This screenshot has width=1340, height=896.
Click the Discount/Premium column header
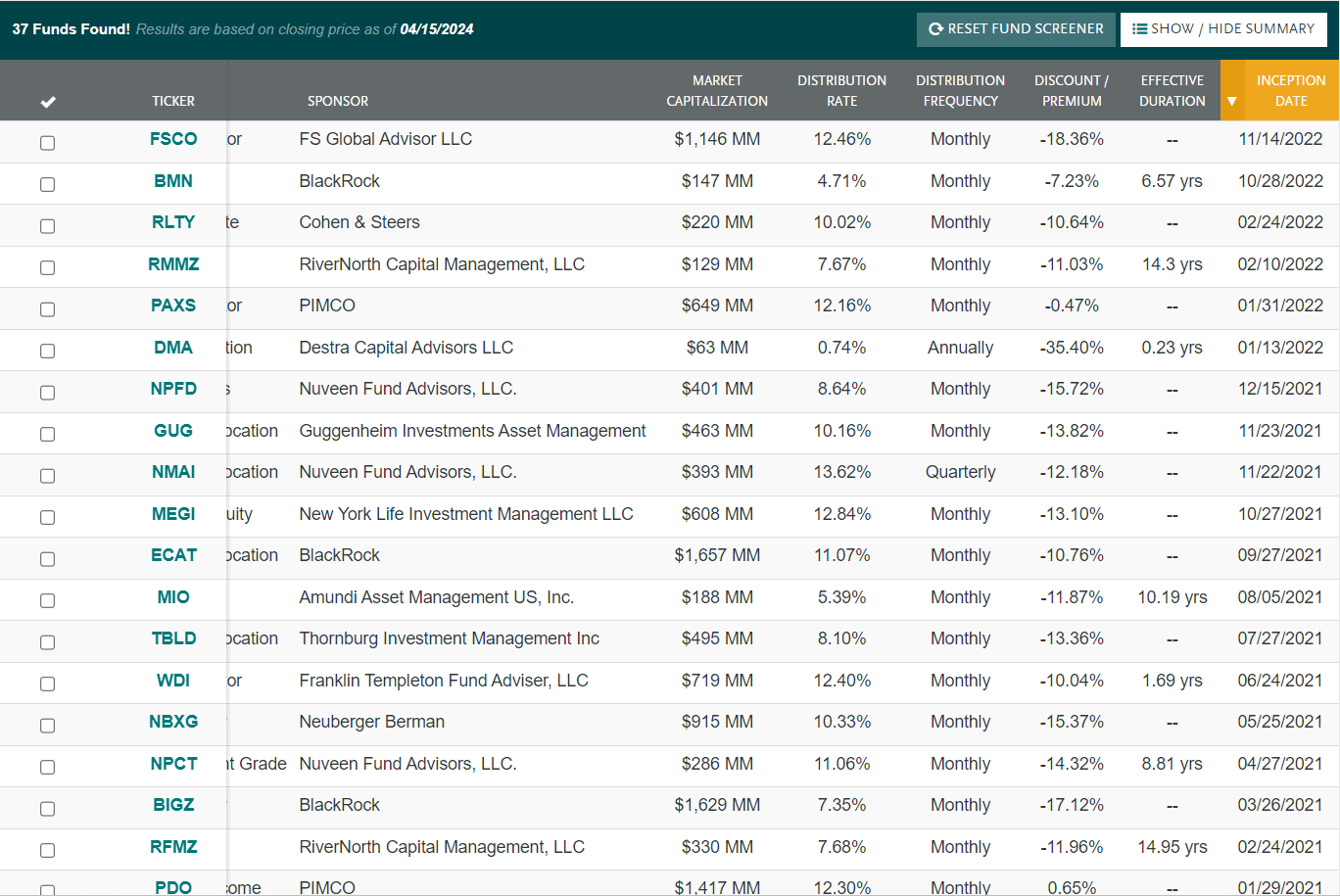(x=1072, y=90)
